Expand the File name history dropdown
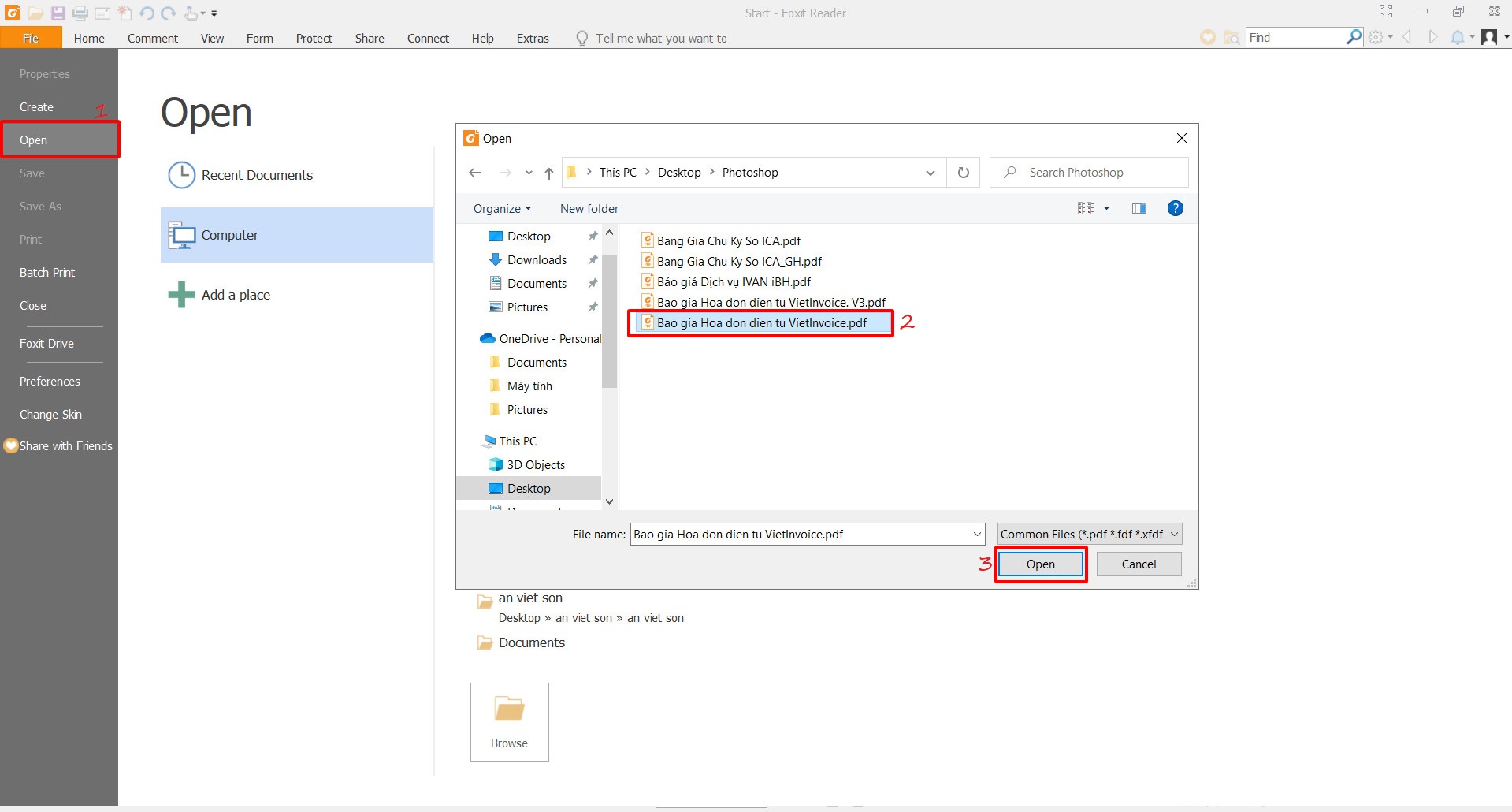This screenshot has height=812, width=1512. point(977,535)
